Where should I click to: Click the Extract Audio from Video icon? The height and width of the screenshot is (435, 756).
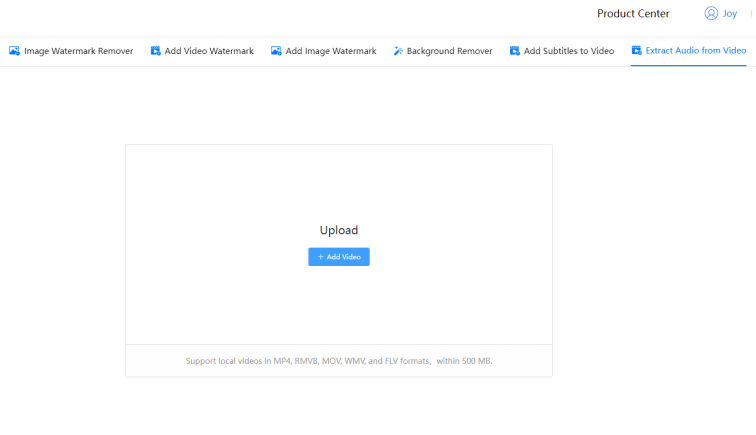coord(636,50)
